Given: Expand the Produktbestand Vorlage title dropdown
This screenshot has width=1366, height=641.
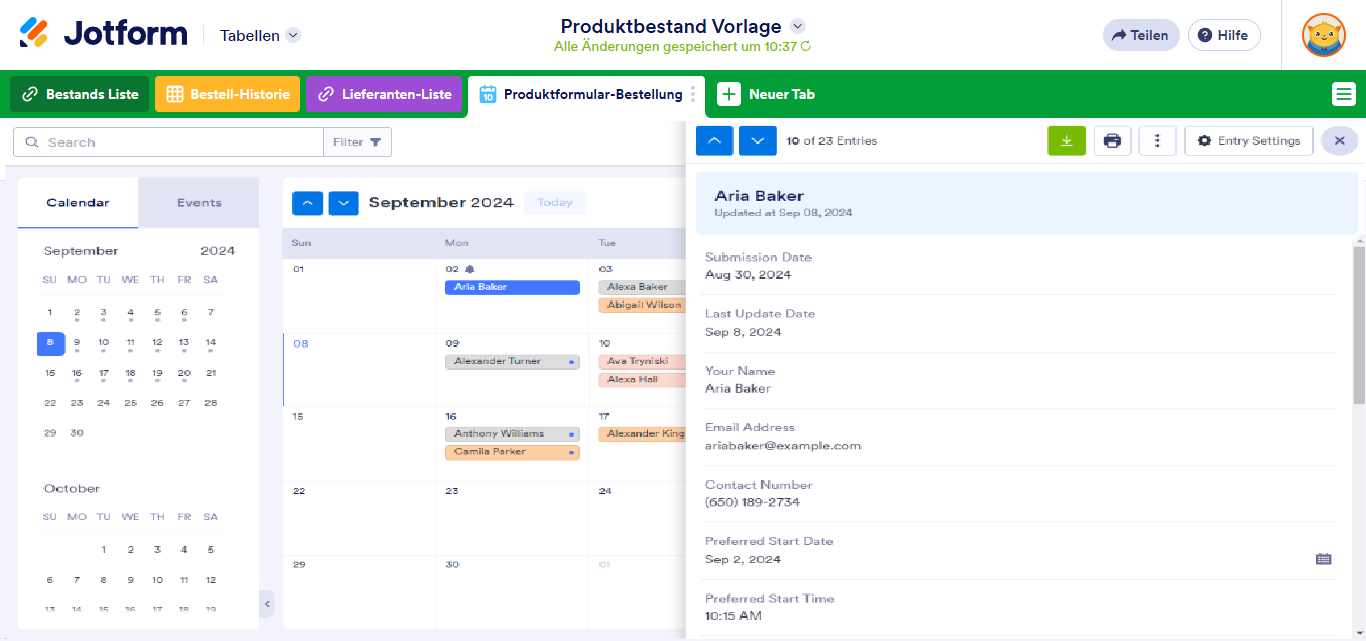Looking at the screenshot, I should pyautogui.click(x=797, y=26).
